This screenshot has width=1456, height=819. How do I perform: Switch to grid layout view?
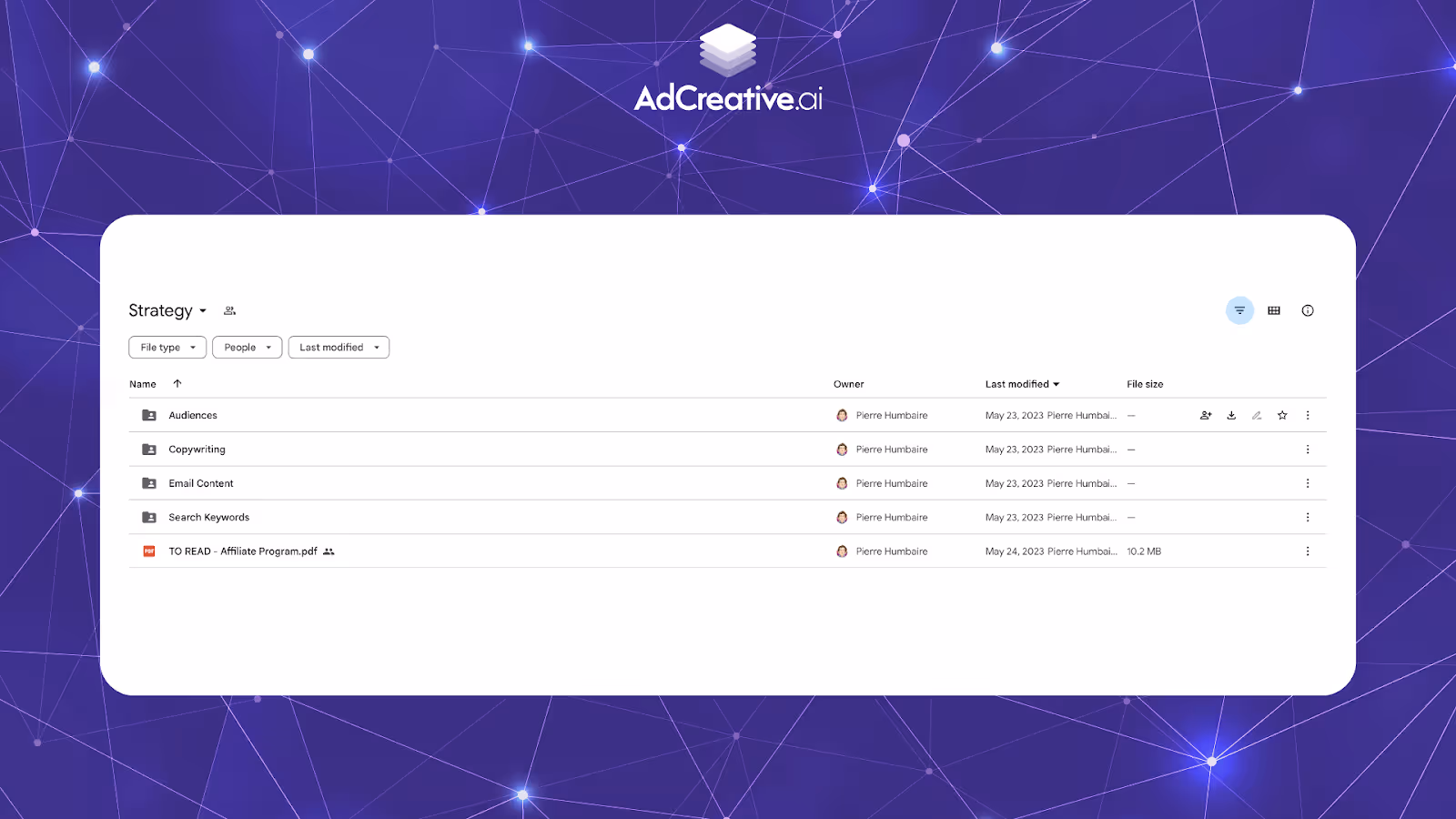click(x=1274, y=311)
